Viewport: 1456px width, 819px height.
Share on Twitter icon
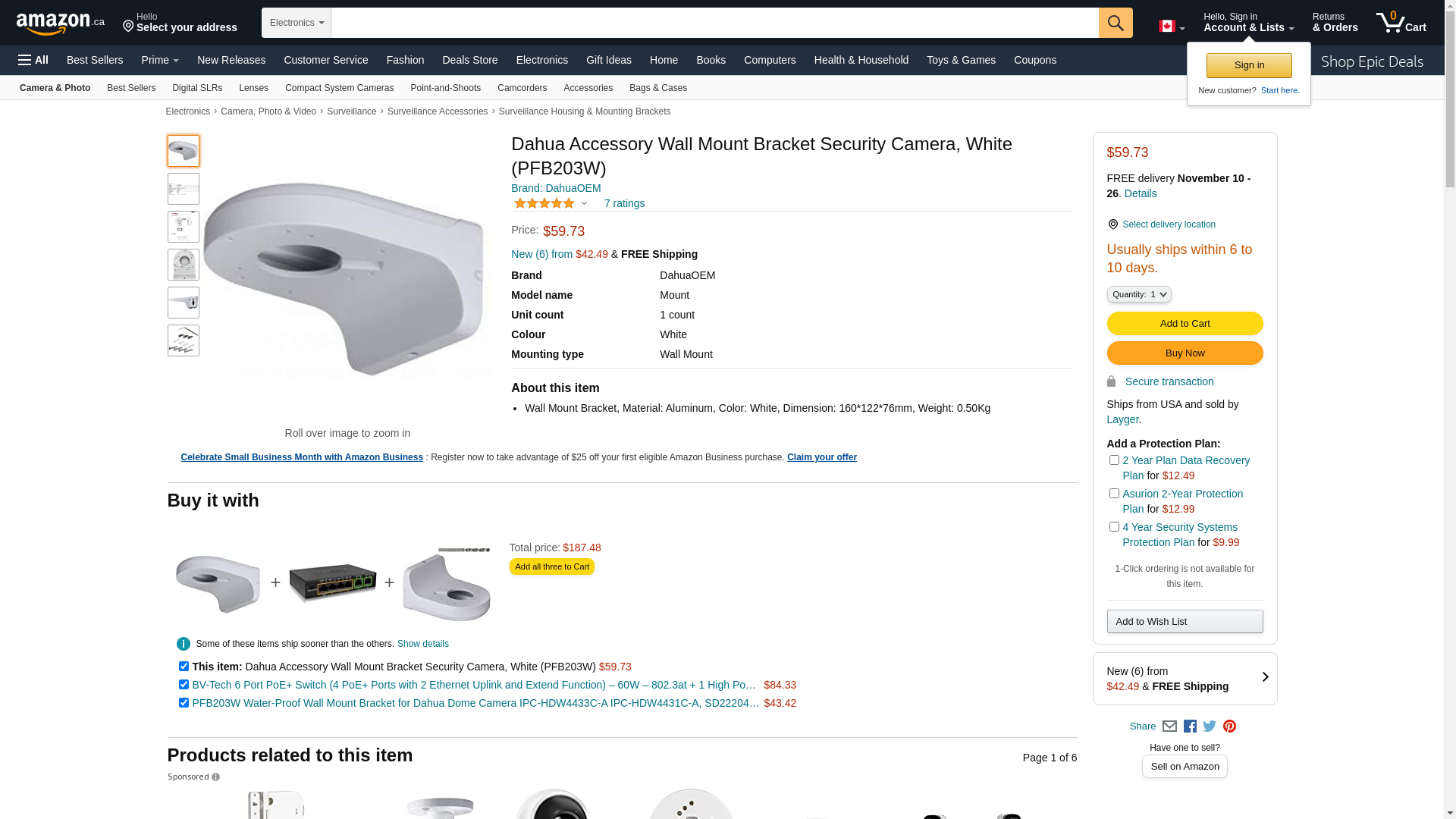[x=1210, y=726]
